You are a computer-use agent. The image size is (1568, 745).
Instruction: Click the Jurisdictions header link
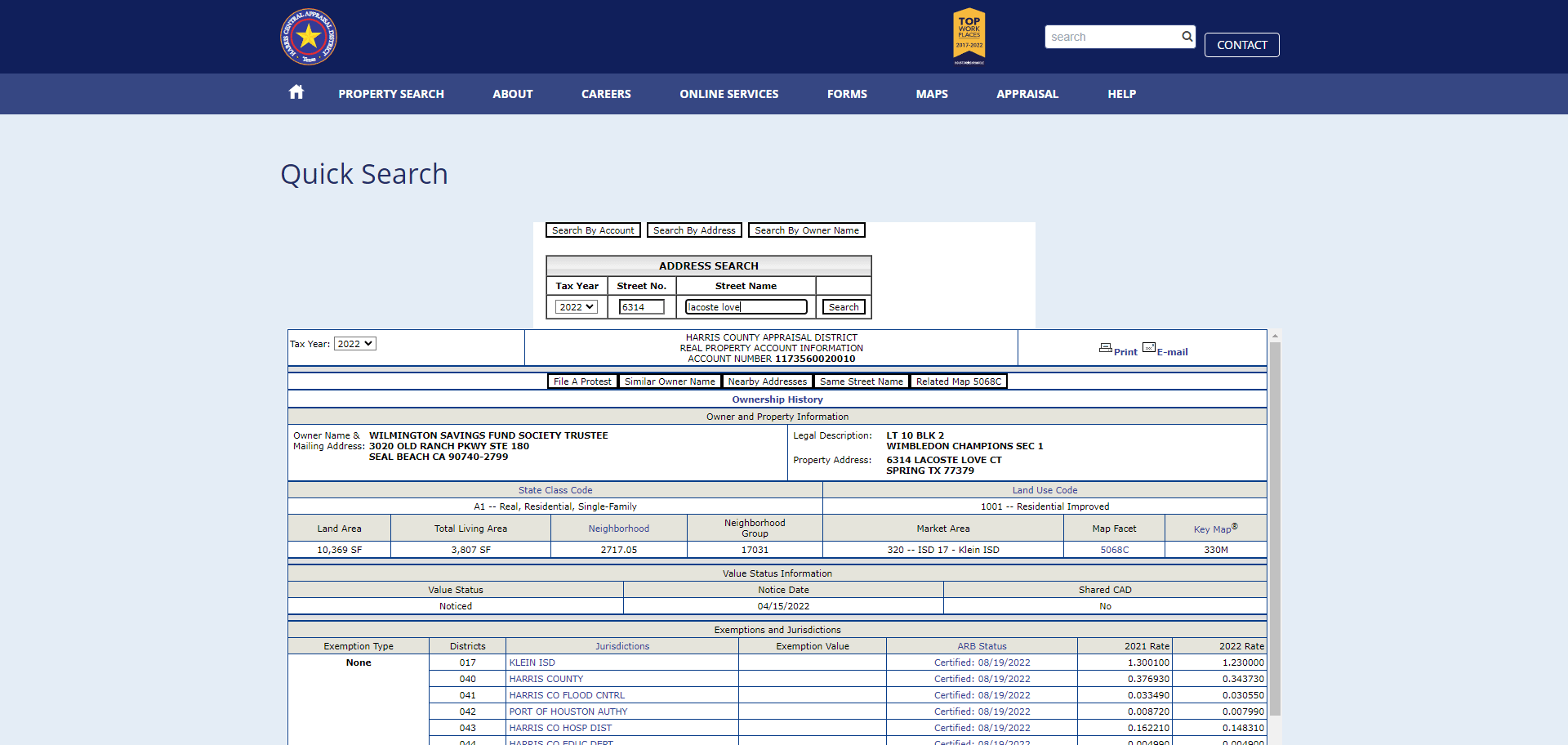[622, 646]
